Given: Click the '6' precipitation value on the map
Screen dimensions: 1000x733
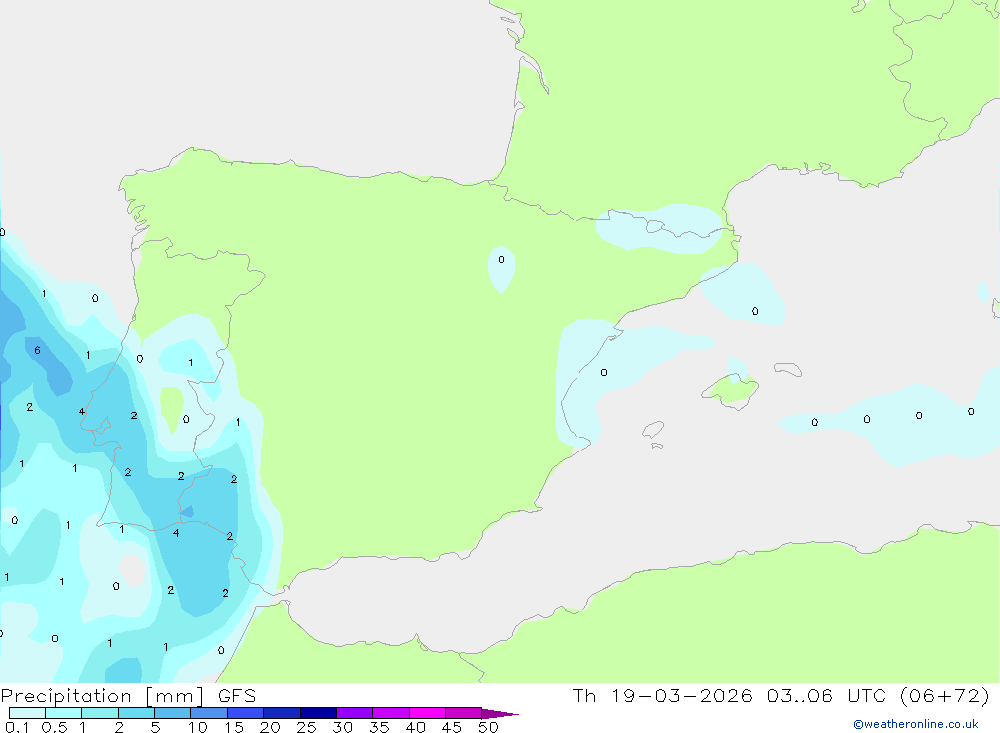Looking at the screenshot, I should pos(38,350).
